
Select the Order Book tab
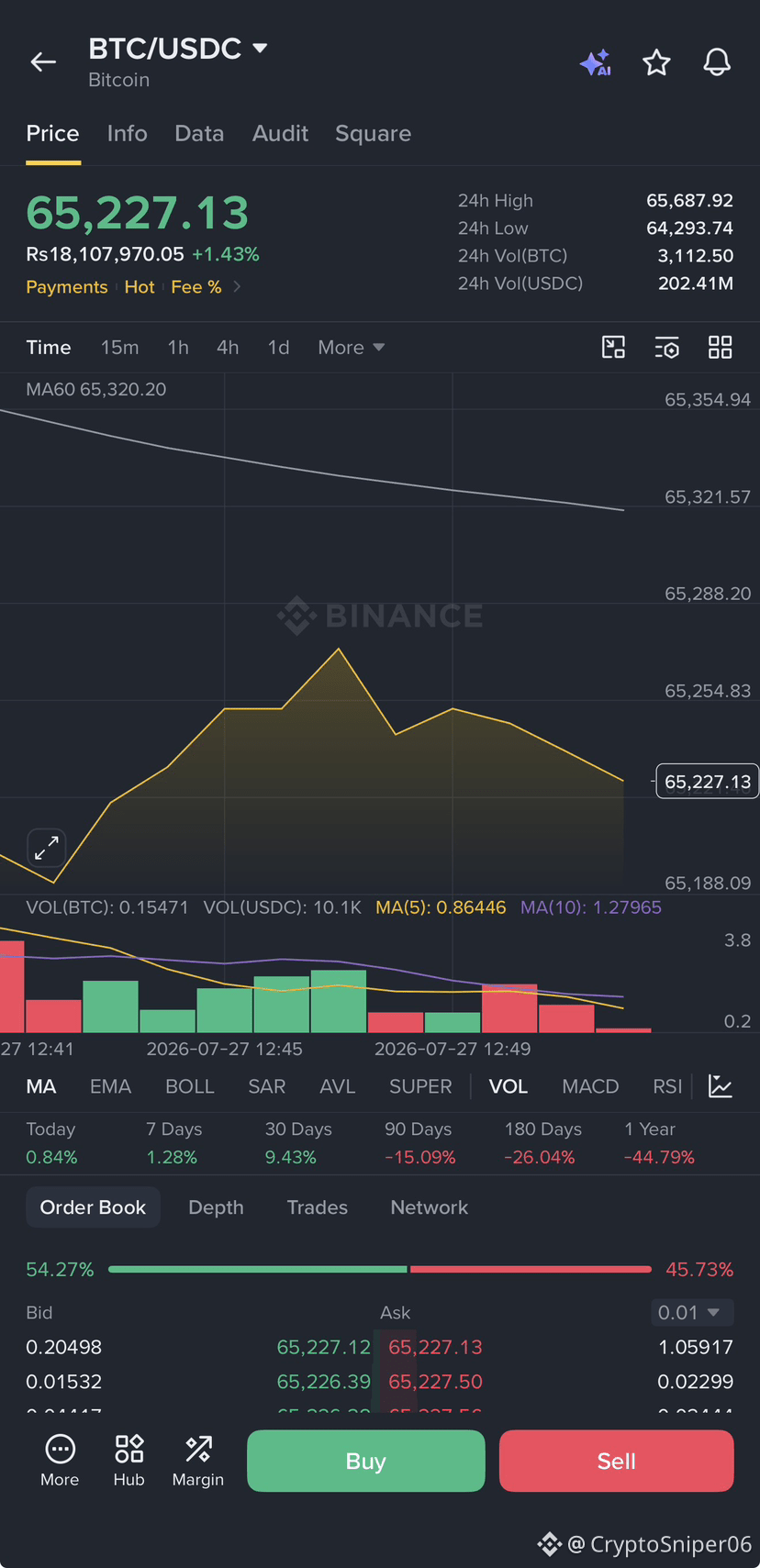pyautogui.click(x=93, y=1207)
